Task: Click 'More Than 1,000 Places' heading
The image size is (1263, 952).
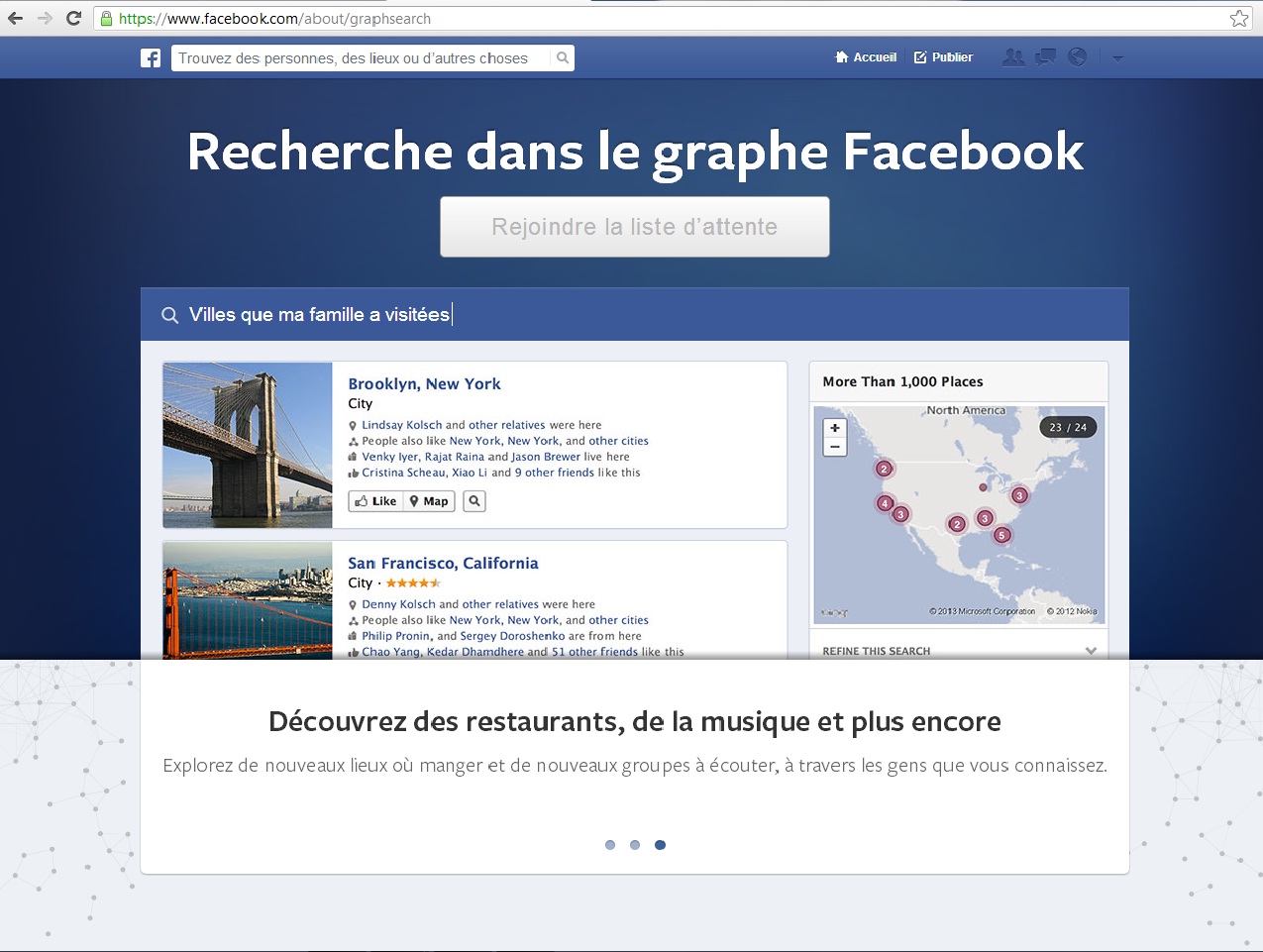Action: click(x=903, y=381)
